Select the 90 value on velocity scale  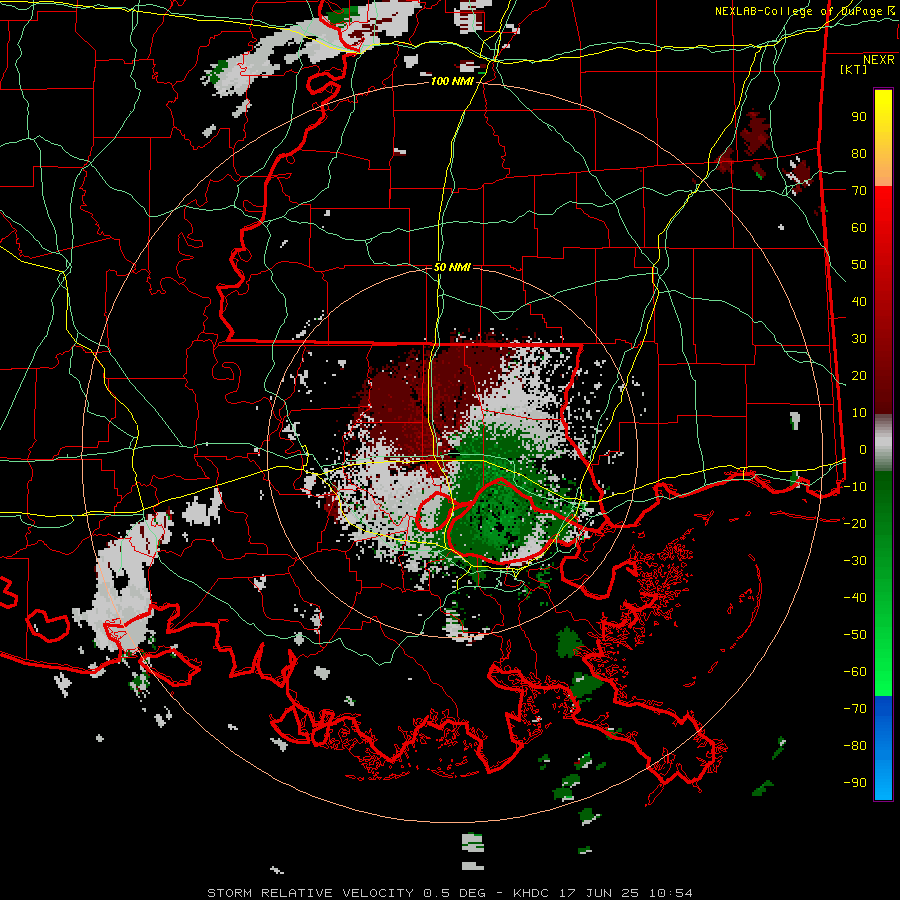point(859,117)
